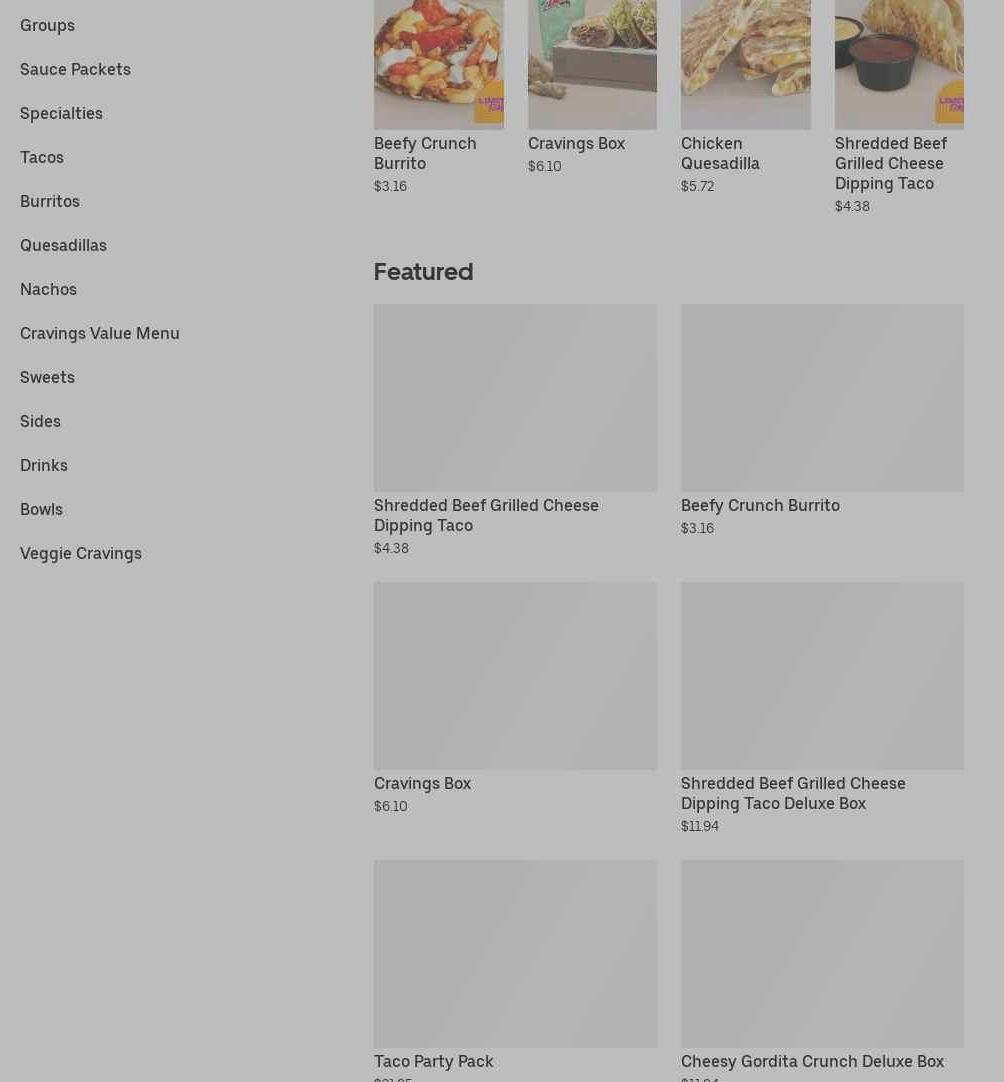Viewport: 1004px width, 1082px height.
Task: Open the Shredded Beef Dipping Taco top photo
Action: [899, 65]
